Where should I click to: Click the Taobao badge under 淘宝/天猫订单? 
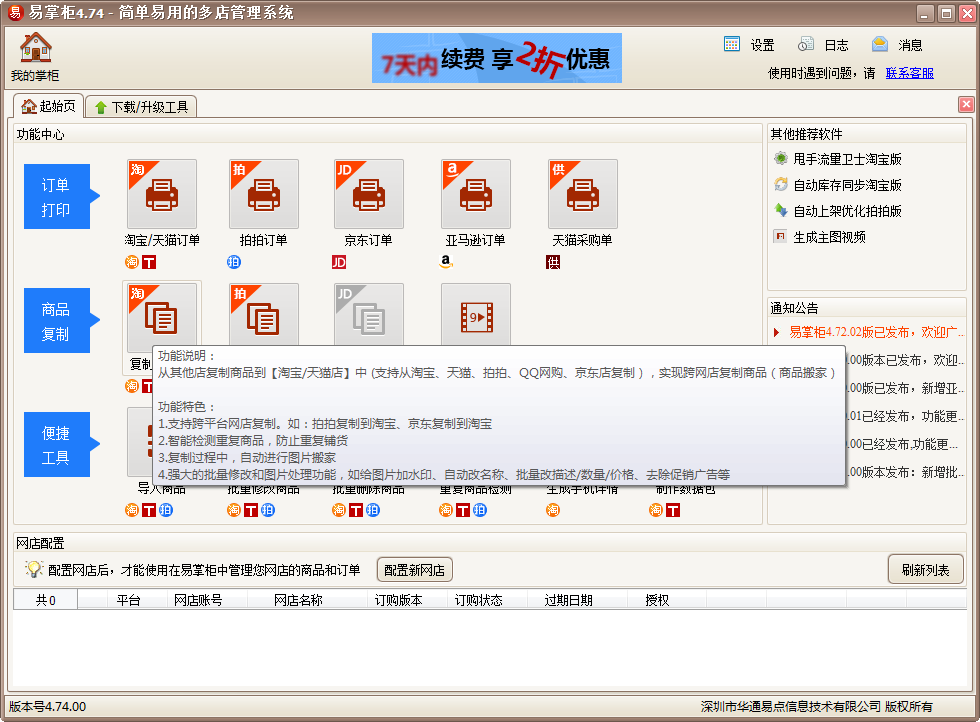(132, 262)
